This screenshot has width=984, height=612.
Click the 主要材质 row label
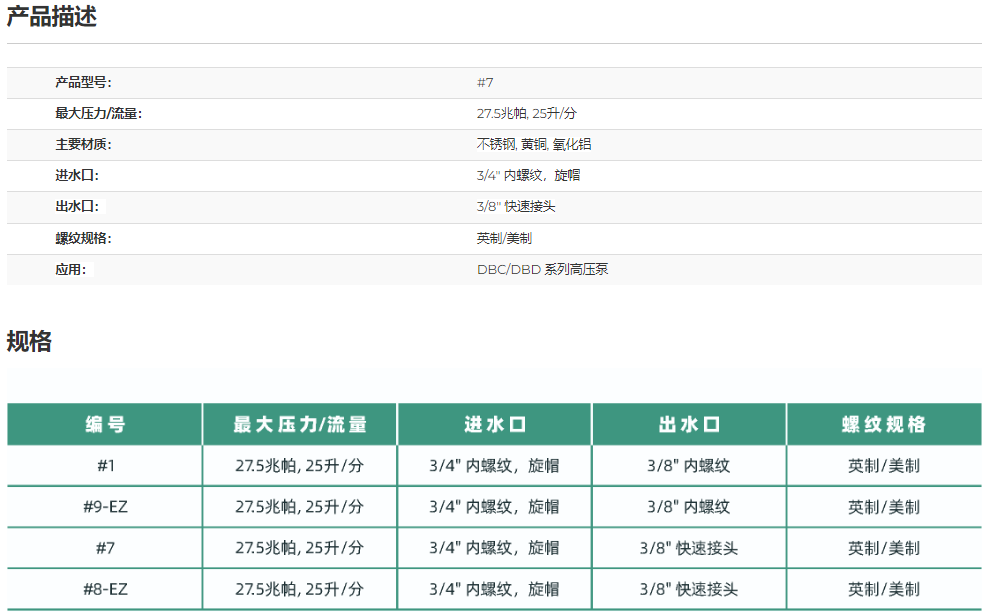83,144
